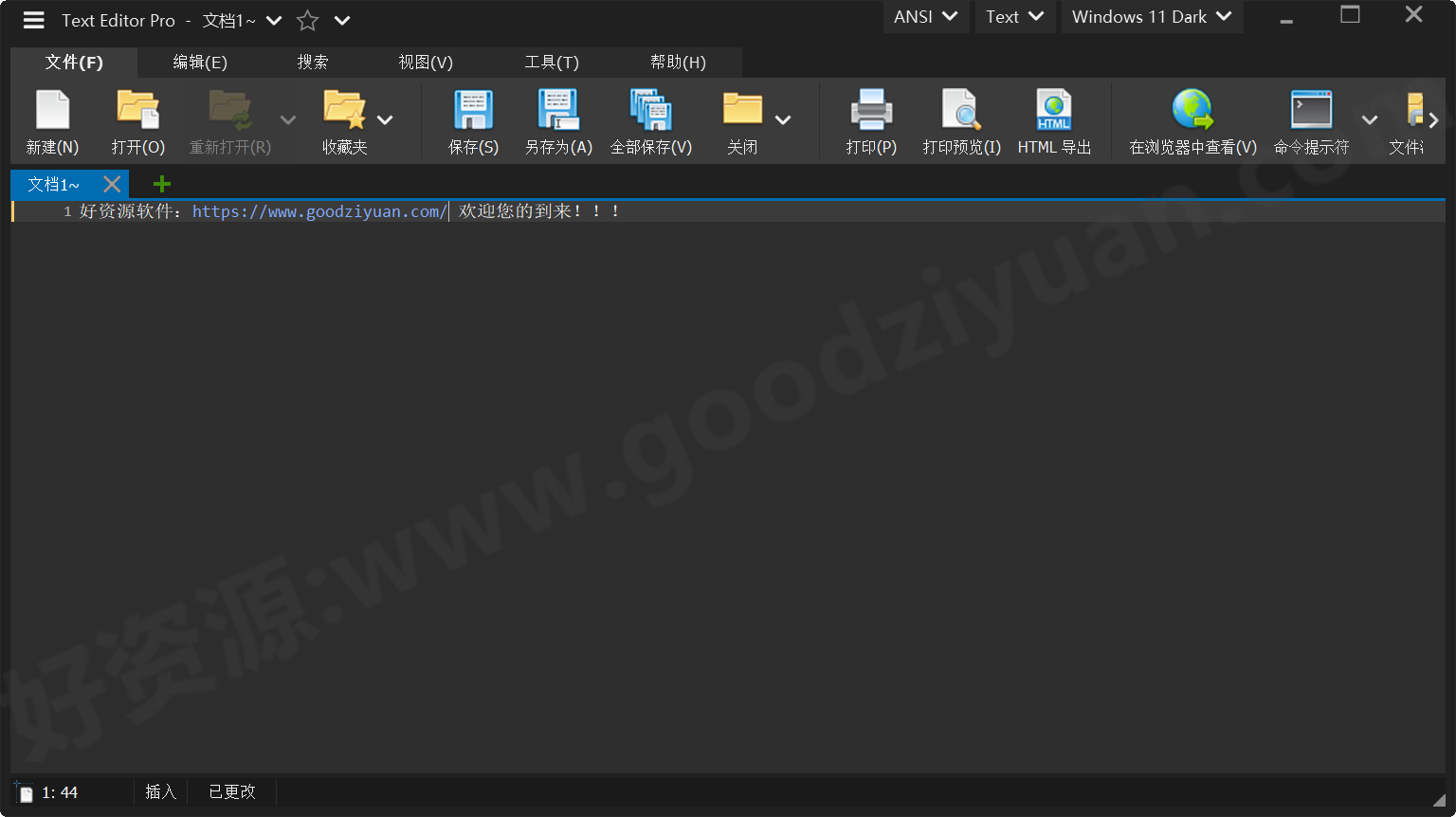Click 另存为(A) to save as

click(x=557, y=120)
